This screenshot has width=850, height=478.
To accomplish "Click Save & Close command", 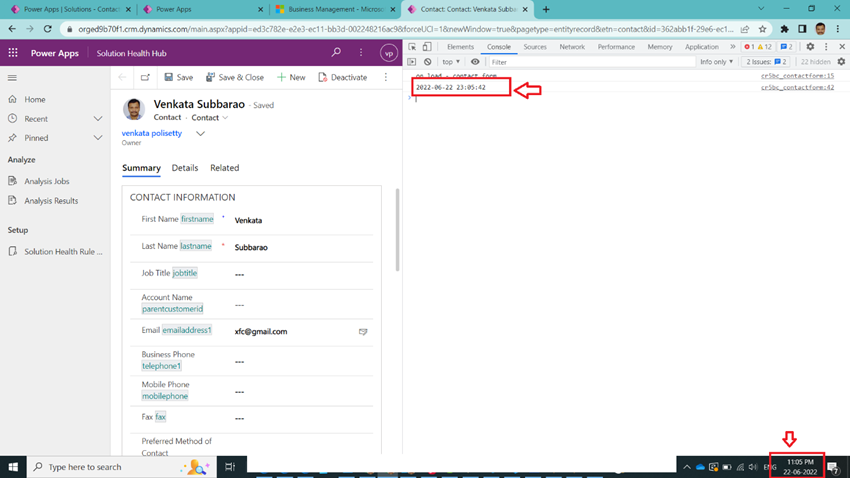I will pyautogui.click(x=235, y=77).
